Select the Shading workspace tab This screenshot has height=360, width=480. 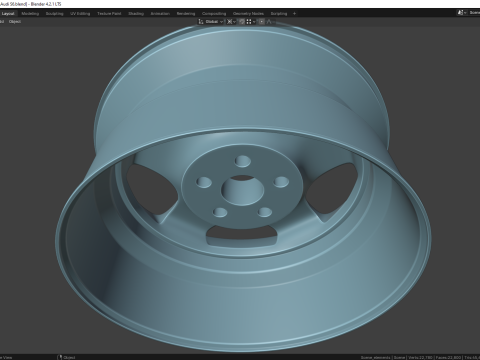click(x=136, y=14)
